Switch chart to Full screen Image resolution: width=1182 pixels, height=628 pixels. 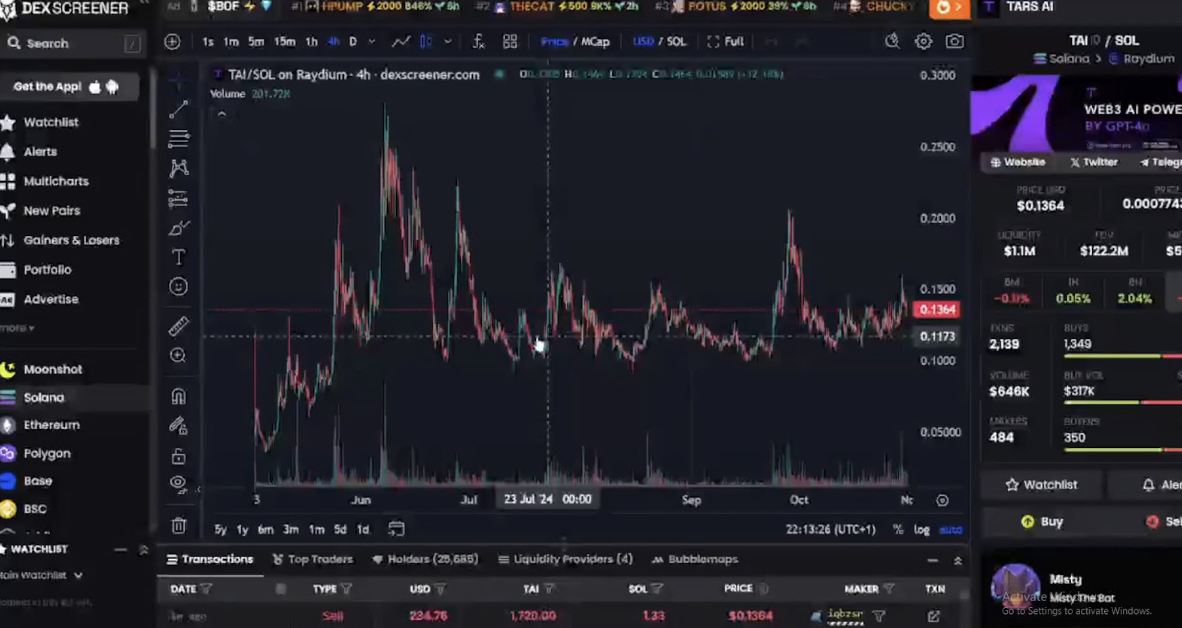[x=725, y=41]
